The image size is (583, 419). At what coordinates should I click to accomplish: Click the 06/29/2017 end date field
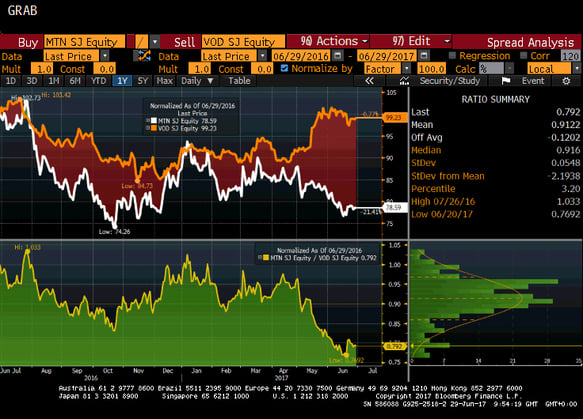[387, 56]
